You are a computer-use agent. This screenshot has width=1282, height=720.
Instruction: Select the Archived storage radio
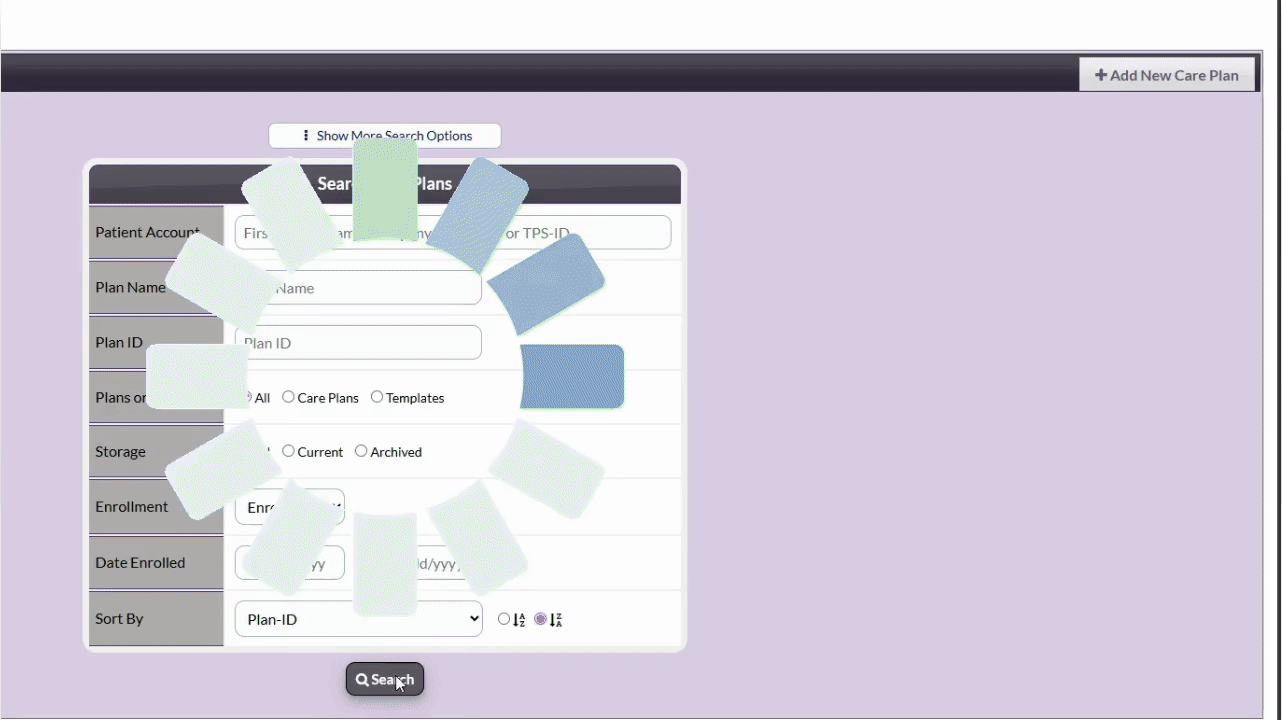(x=361, y=451)
